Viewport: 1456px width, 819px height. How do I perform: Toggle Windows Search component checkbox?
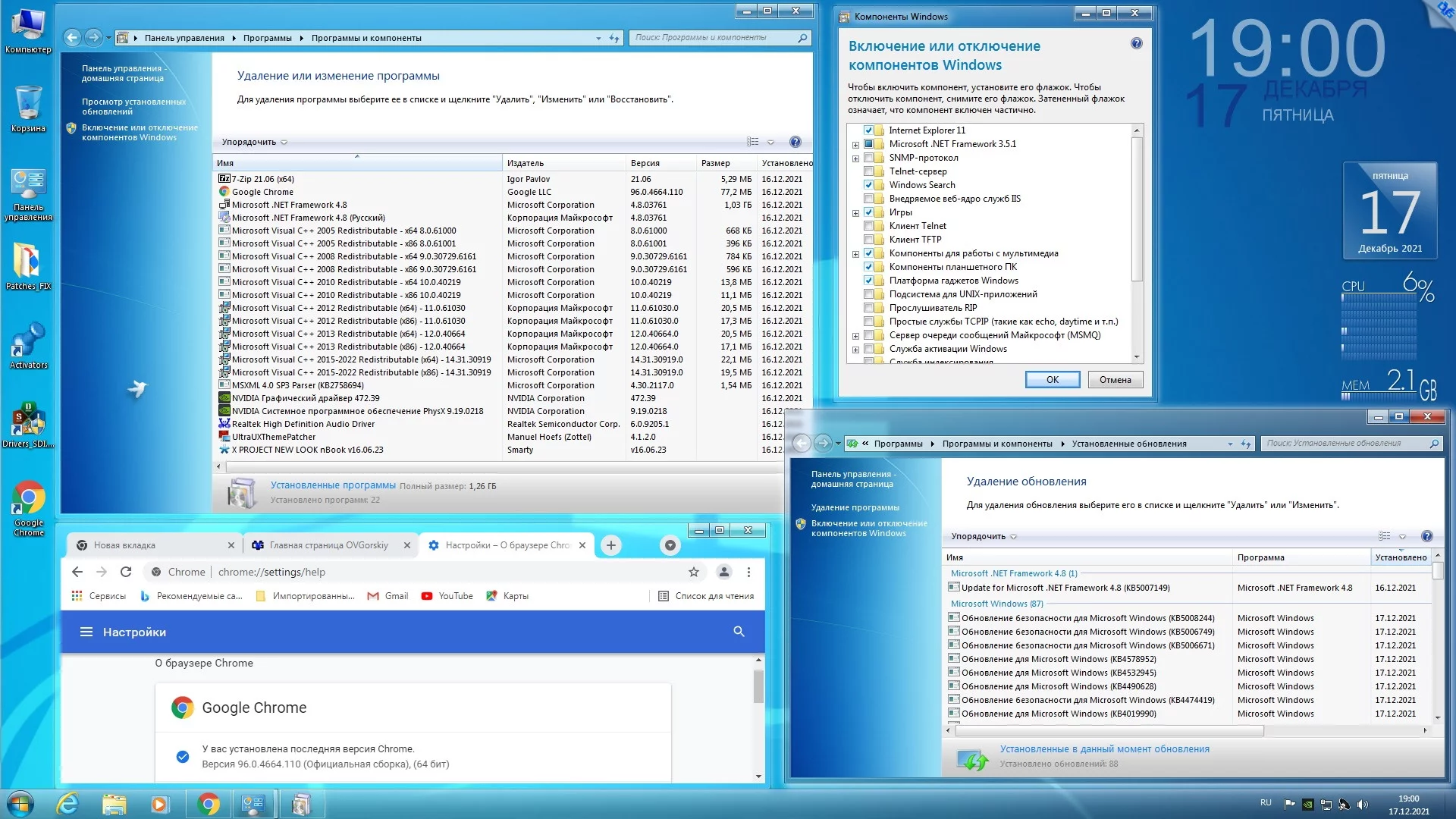(869, 185)
